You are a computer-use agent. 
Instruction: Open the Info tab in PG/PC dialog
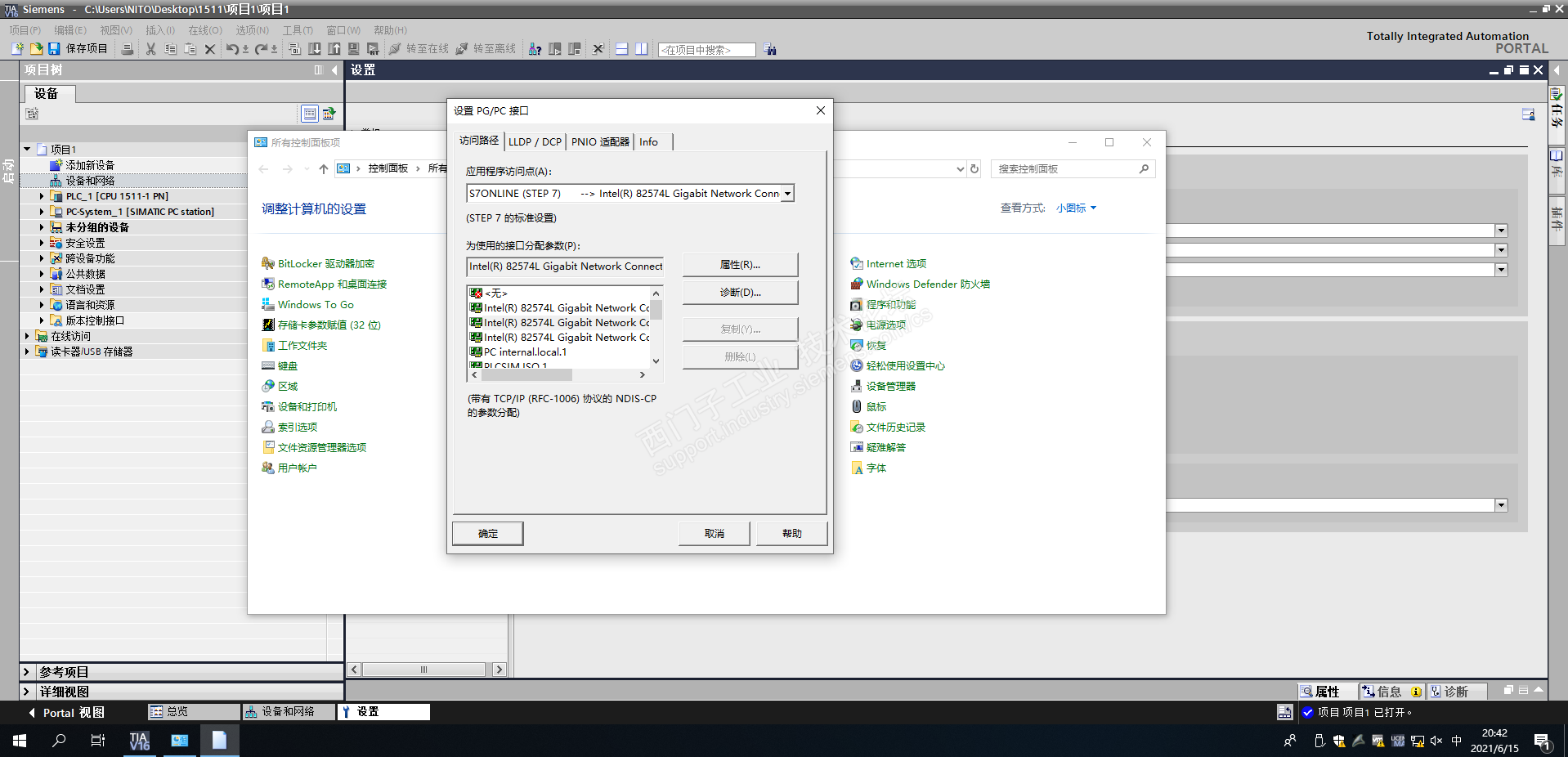(648, 142)
